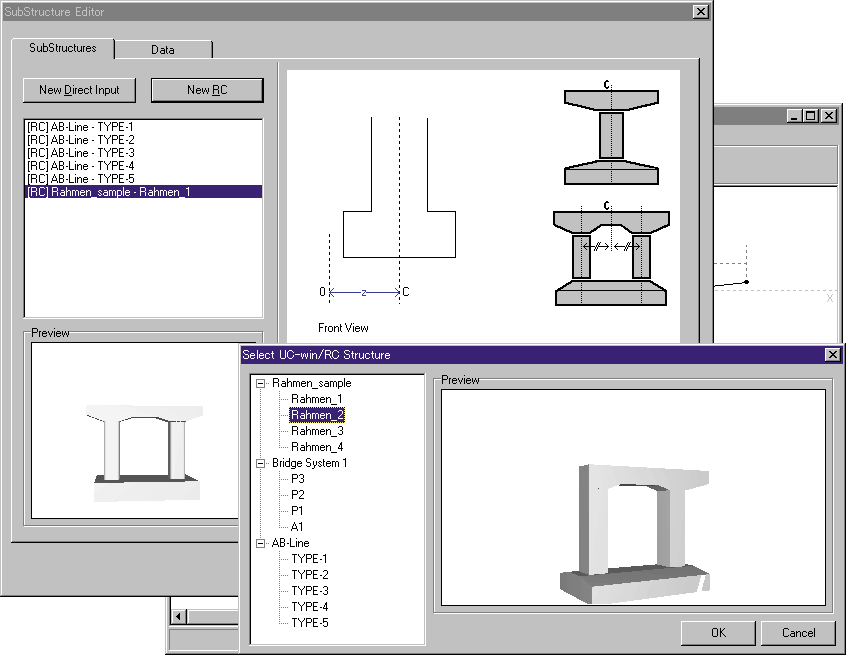Select the two-column rahmen pier diagram
The width and height of the screenshot is (846, 655).
611,258
